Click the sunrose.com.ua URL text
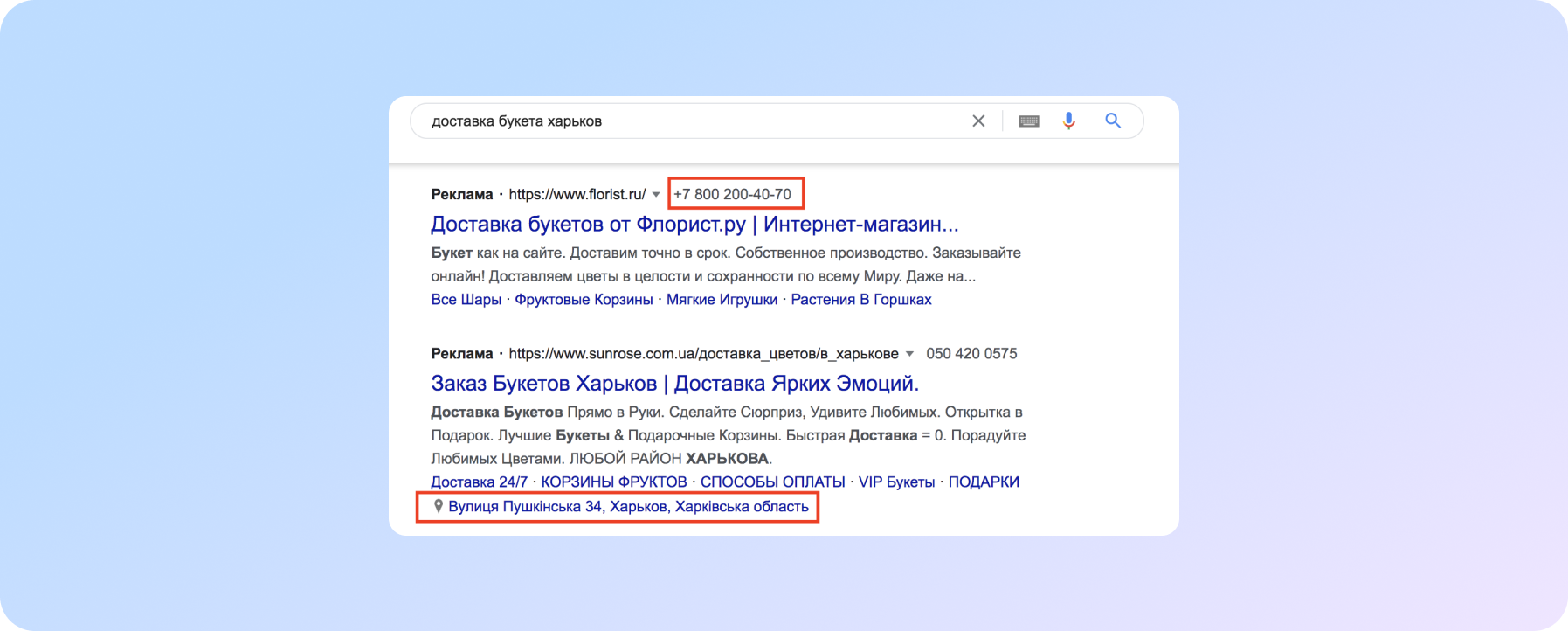 [703, 354]
